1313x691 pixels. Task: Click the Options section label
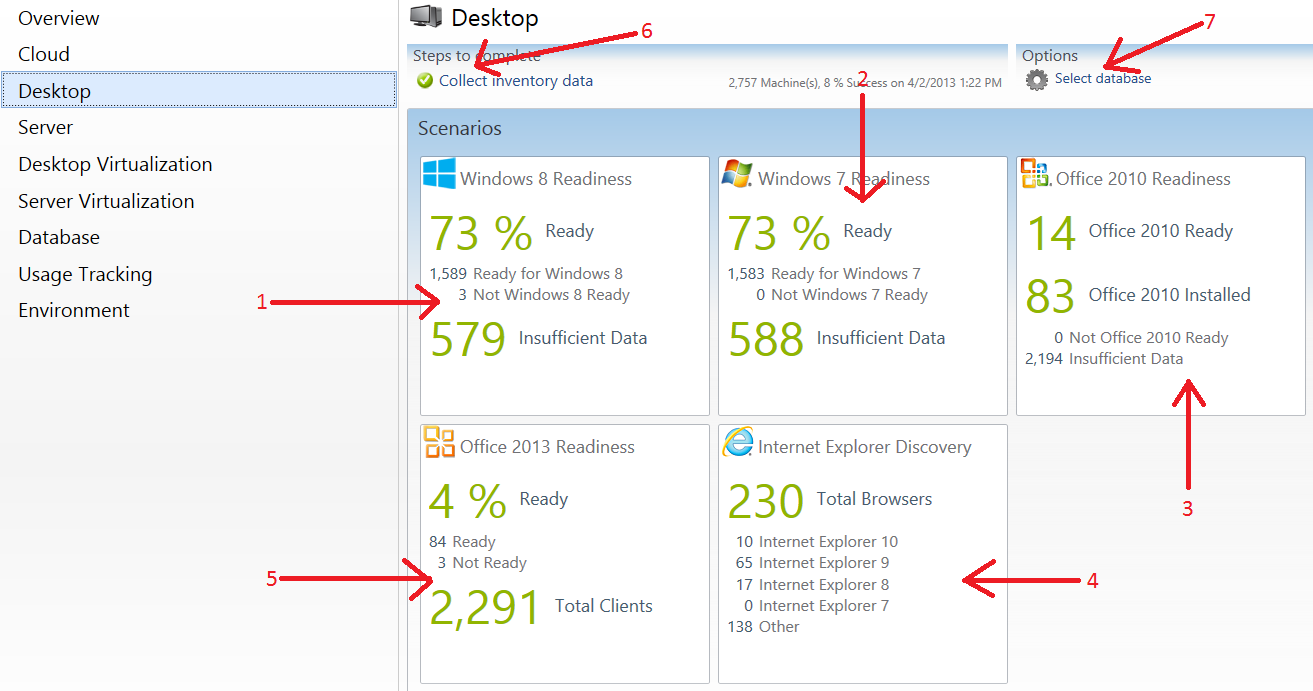click(x=1050, y=56)
